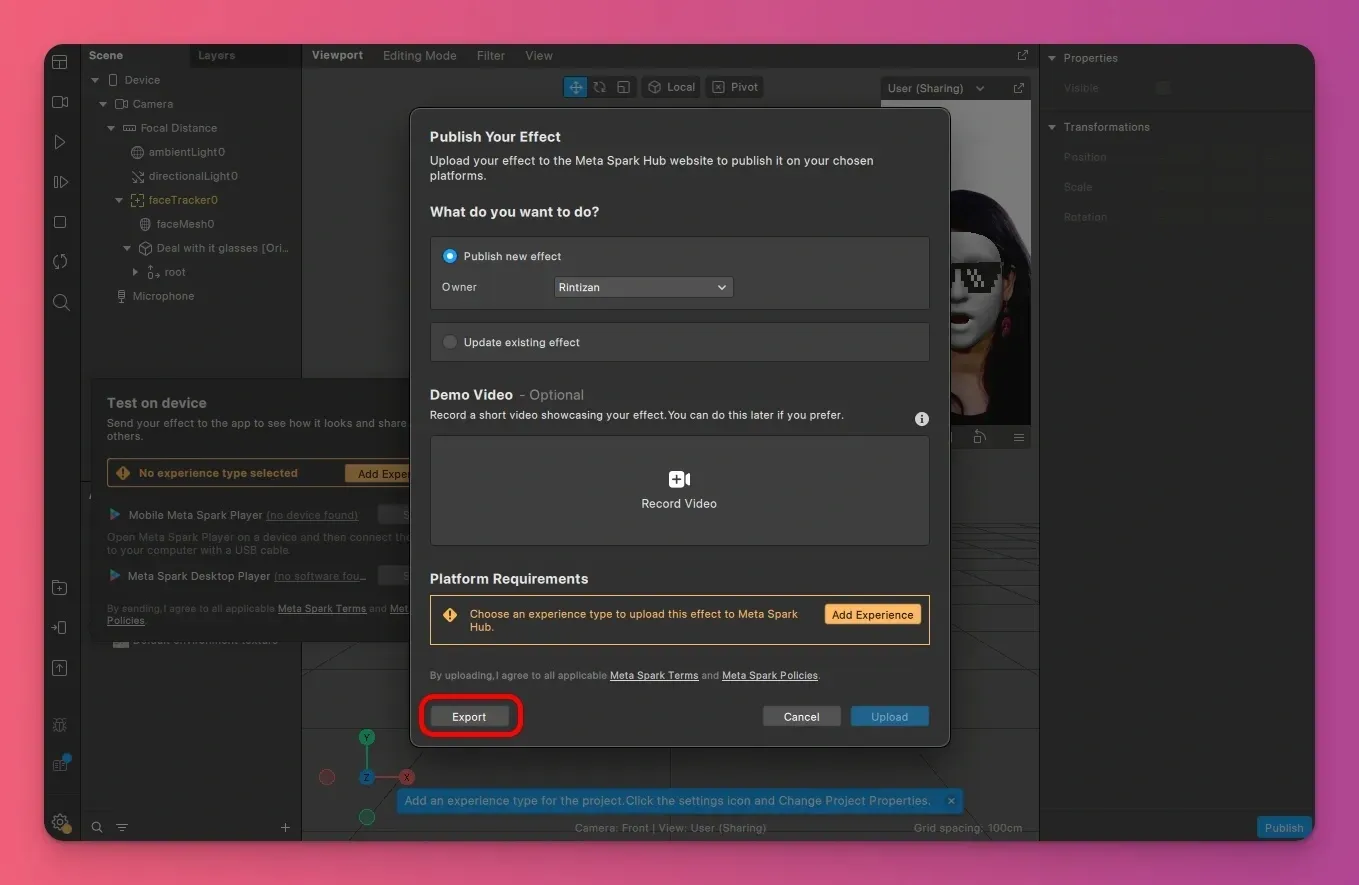
Task: Select the rotate tool in viewport toolbar
Action: (600, 87)
